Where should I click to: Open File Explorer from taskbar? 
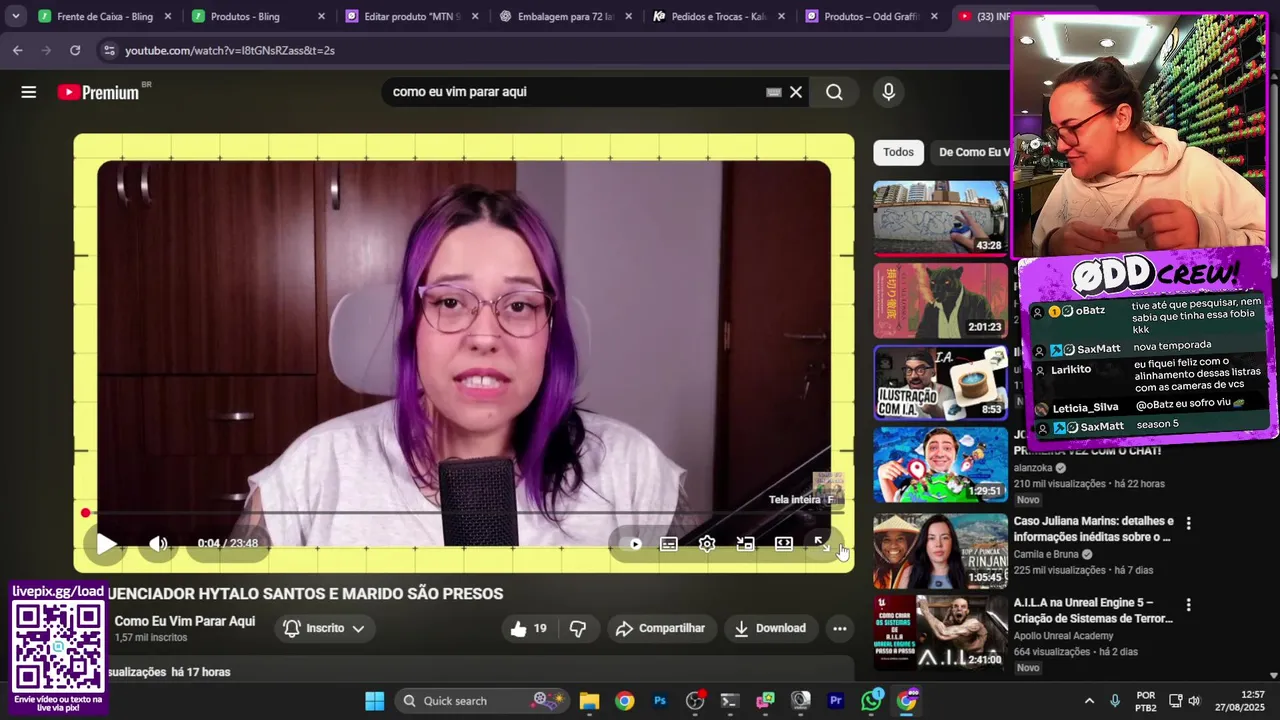tap(589, 701)
